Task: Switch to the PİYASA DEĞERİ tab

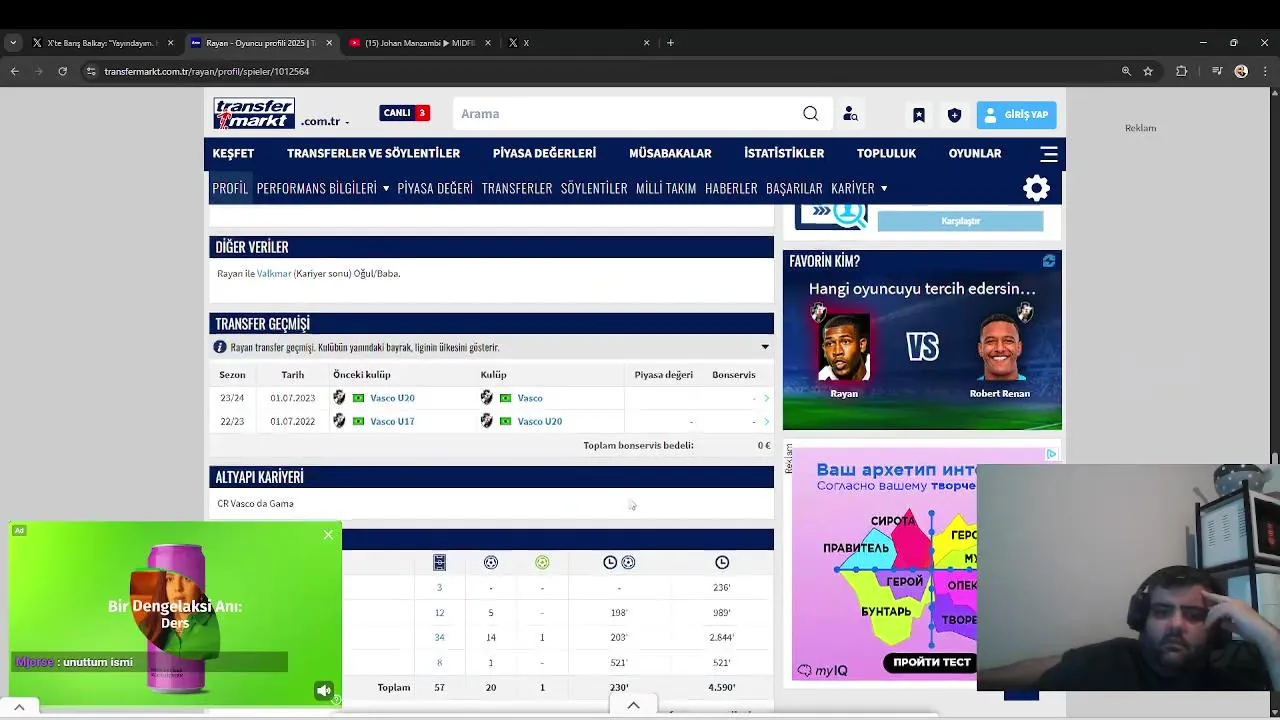Action: click(435, 188)
